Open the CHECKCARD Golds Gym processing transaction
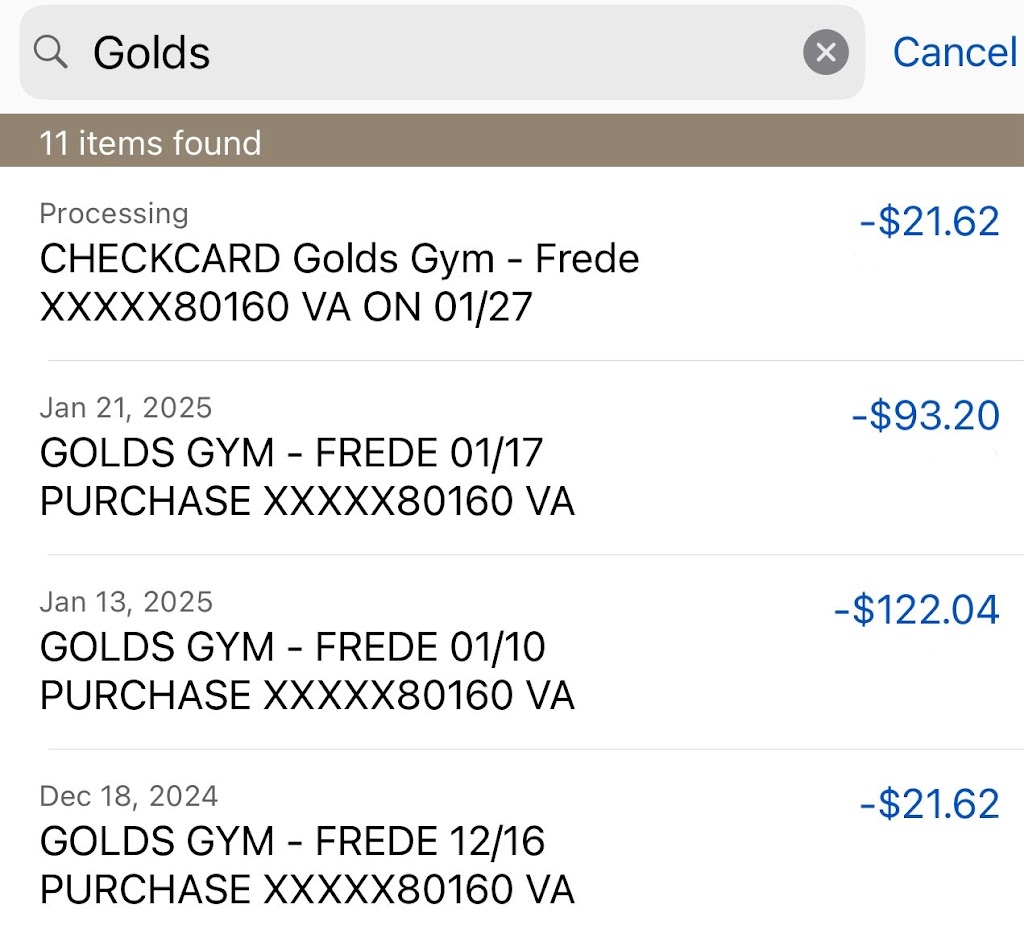The image size is (1024, 930). [x=339, y=260]
